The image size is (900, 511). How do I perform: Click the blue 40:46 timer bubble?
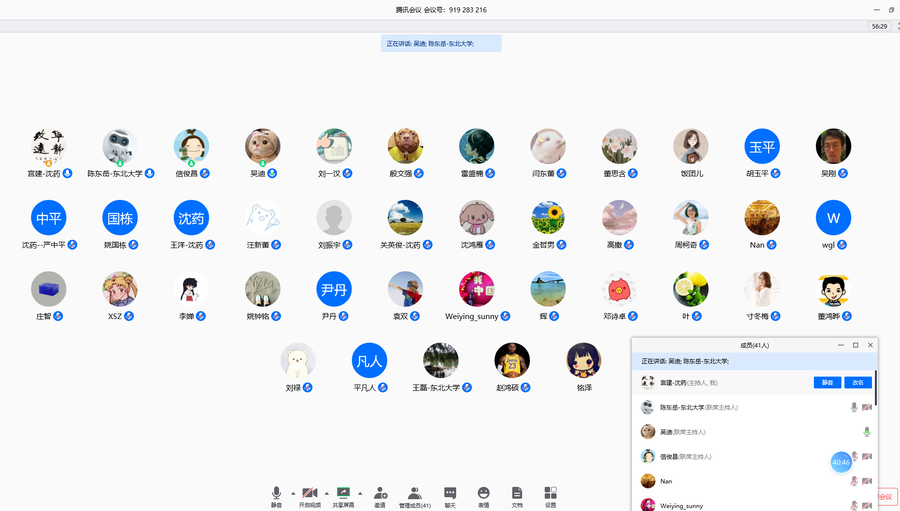(x=841, y=462)
